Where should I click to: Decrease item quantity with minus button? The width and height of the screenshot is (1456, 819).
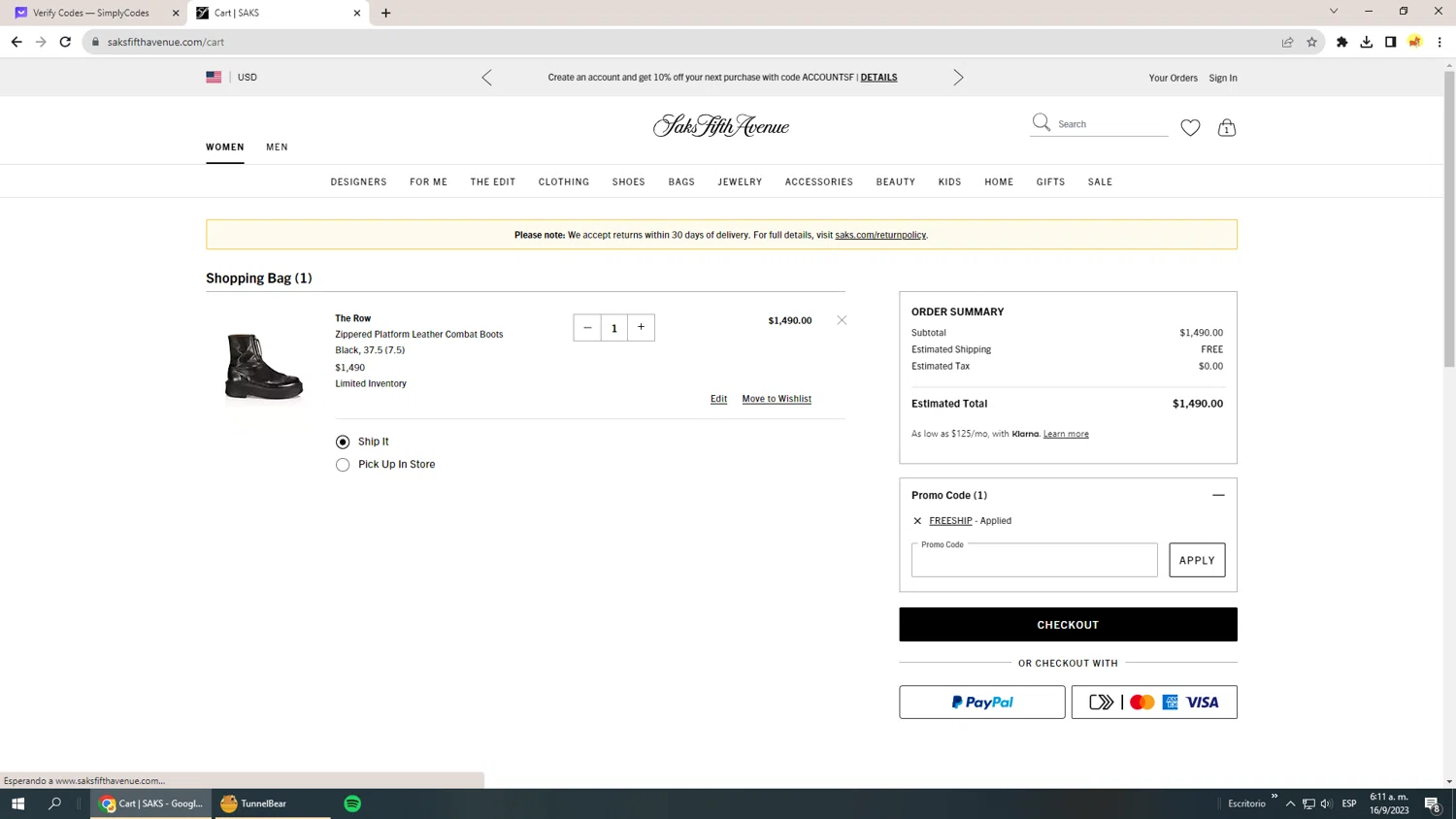[x=587, y=328]
